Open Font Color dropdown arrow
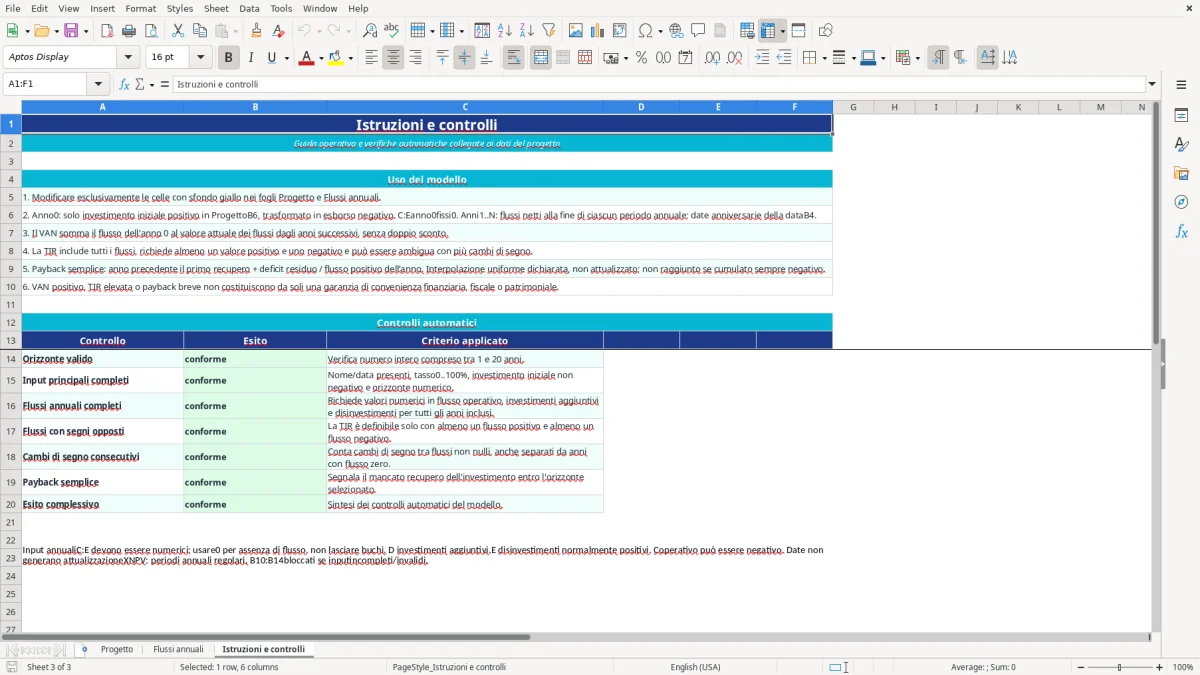1200x675 pixels. [320, 58]
